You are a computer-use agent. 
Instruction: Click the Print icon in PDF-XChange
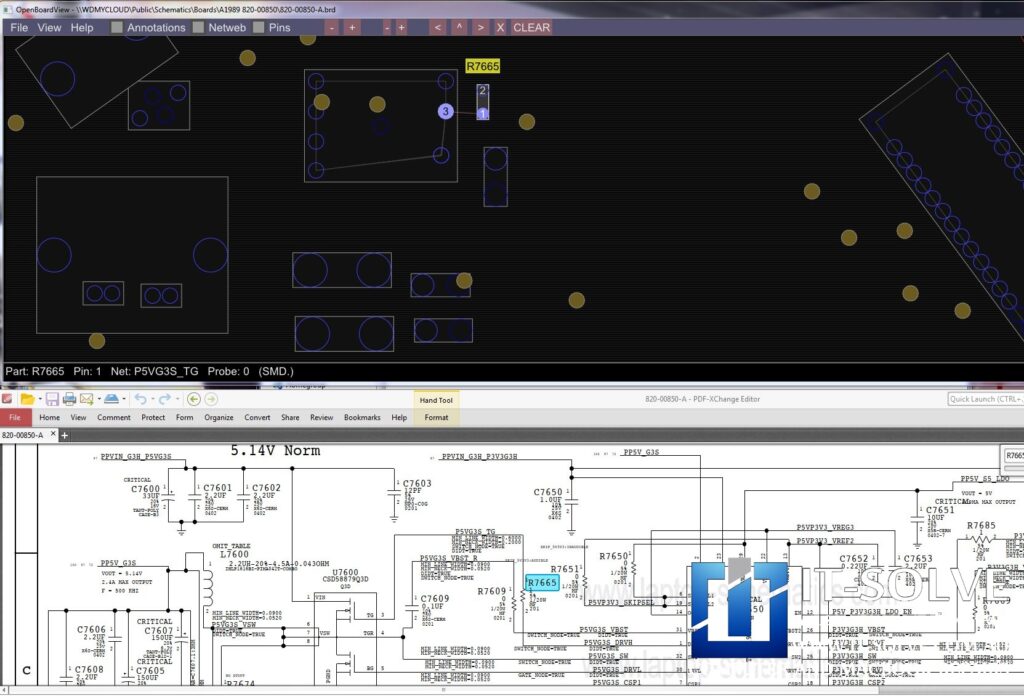[x=69, y=399]
